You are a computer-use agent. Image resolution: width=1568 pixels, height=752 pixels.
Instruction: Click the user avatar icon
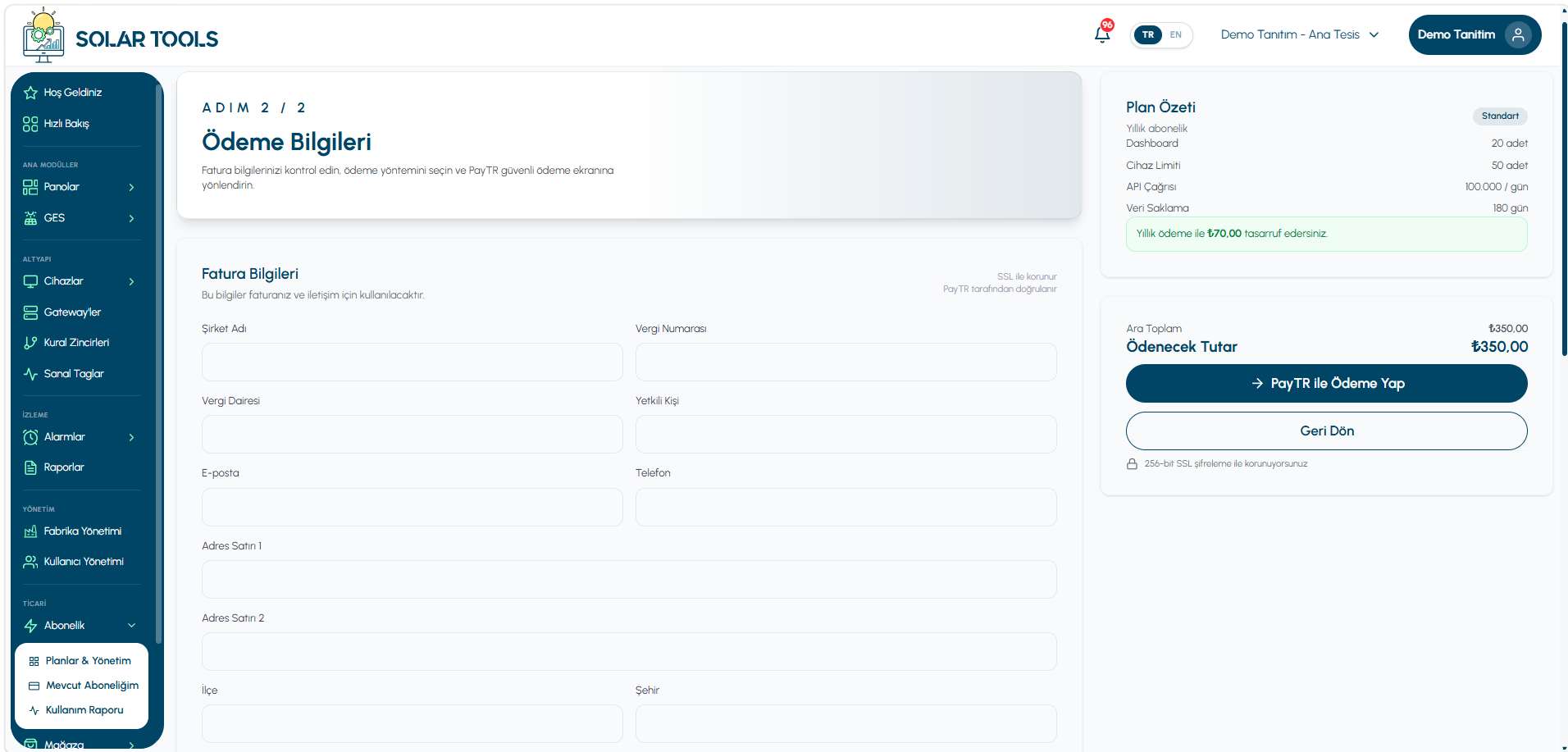1518,34
